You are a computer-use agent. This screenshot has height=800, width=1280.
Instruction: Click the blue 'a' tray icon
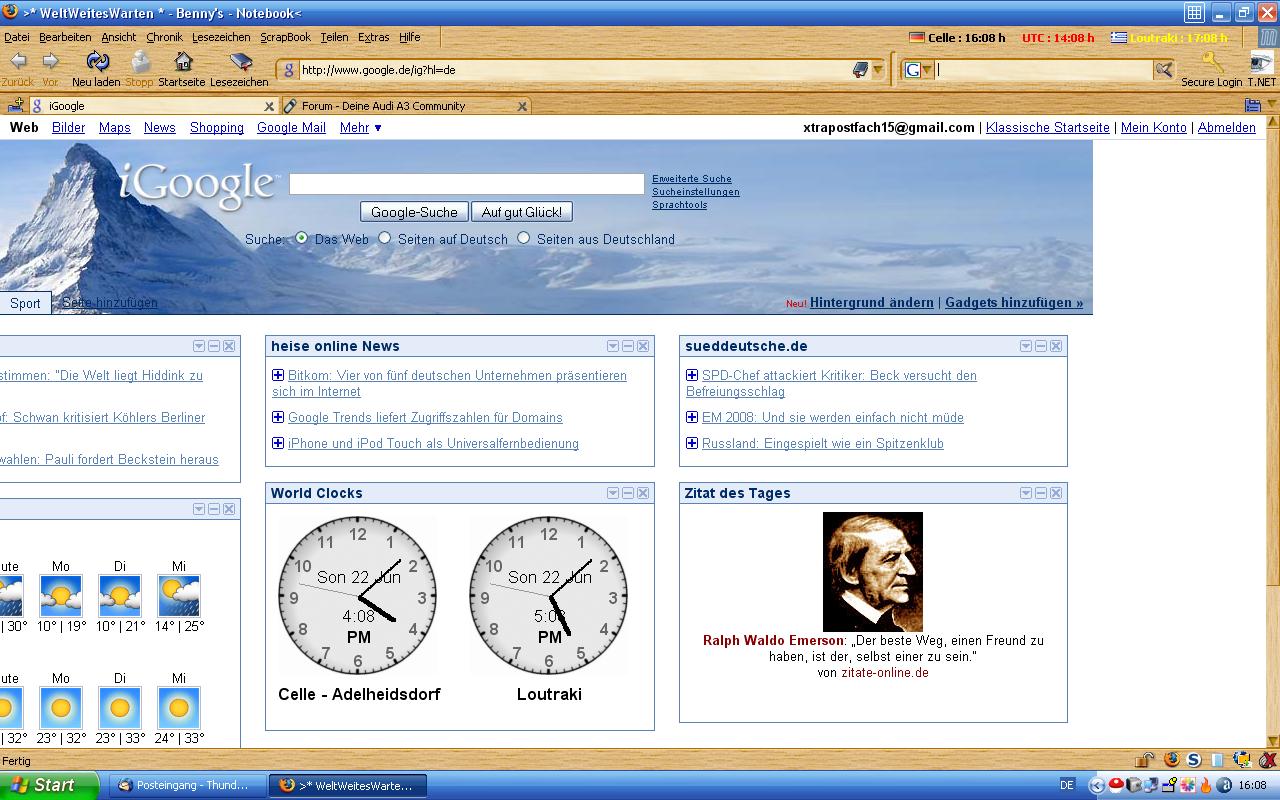[1224, 786]
